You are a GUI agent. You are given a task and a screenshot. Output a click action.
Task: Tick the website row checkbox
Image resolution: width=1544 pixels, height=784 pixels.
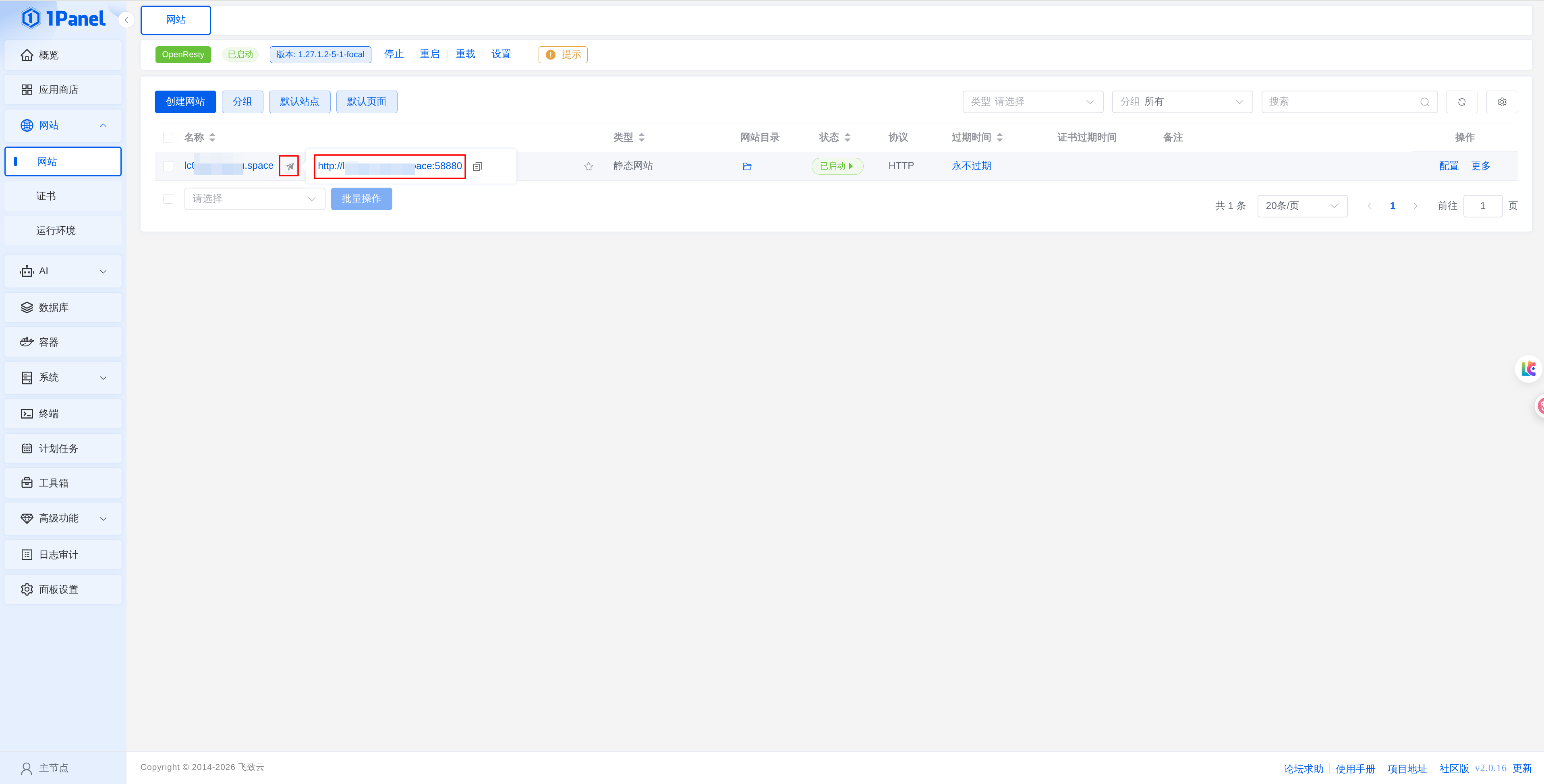click(168, 166)
